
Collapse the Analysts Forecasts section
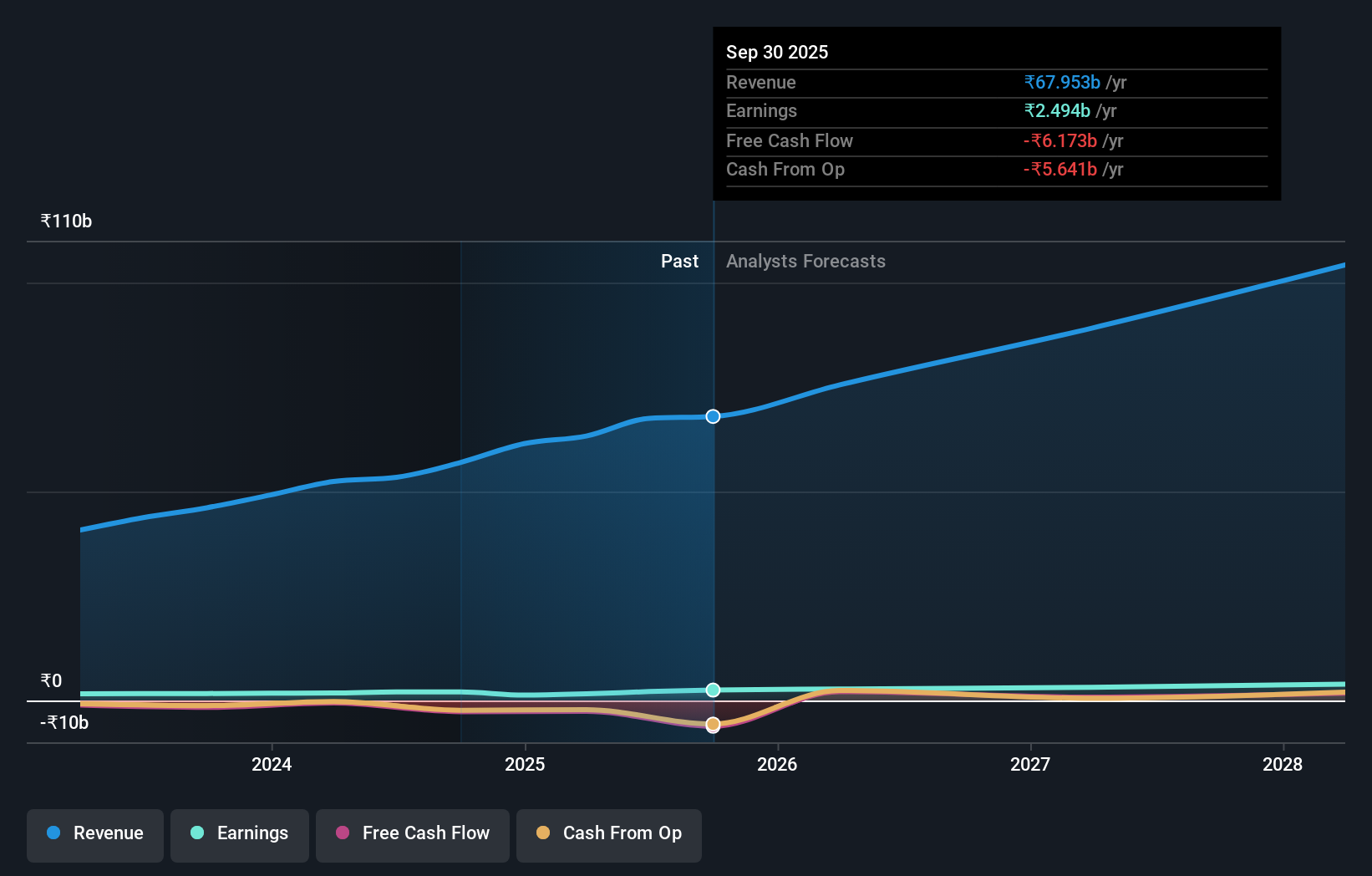[805, 261]
